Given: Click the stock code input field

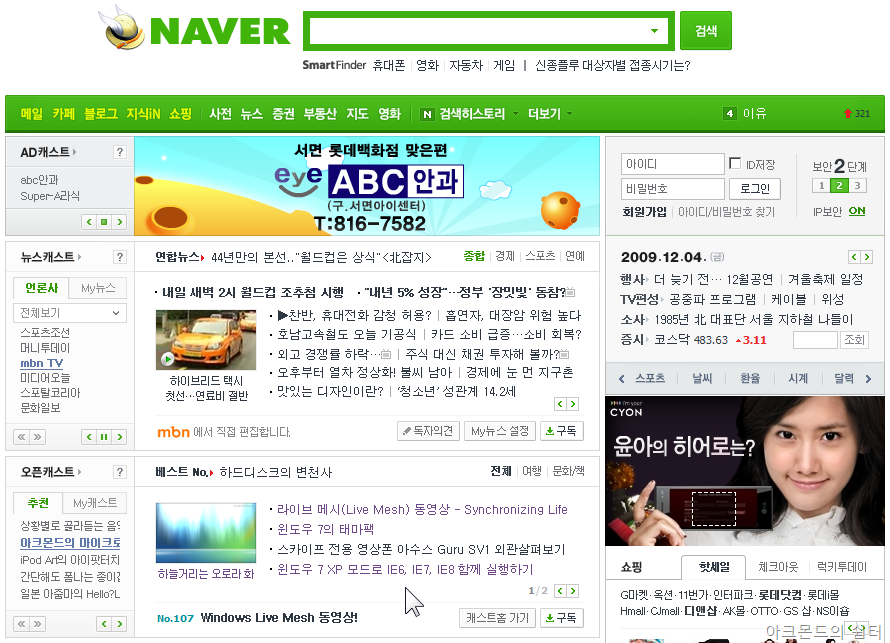Looking at the screenshot, I should click(x=815, y=340).
